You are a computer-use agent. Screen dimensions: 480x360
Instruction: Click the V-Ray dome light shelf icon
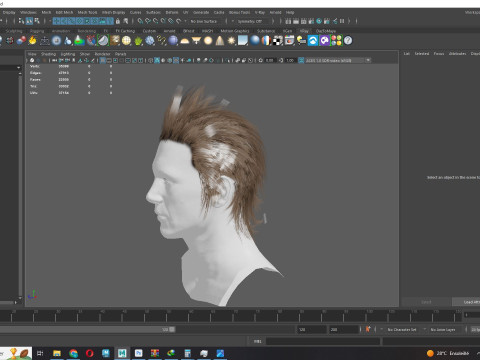pos(184,41)
